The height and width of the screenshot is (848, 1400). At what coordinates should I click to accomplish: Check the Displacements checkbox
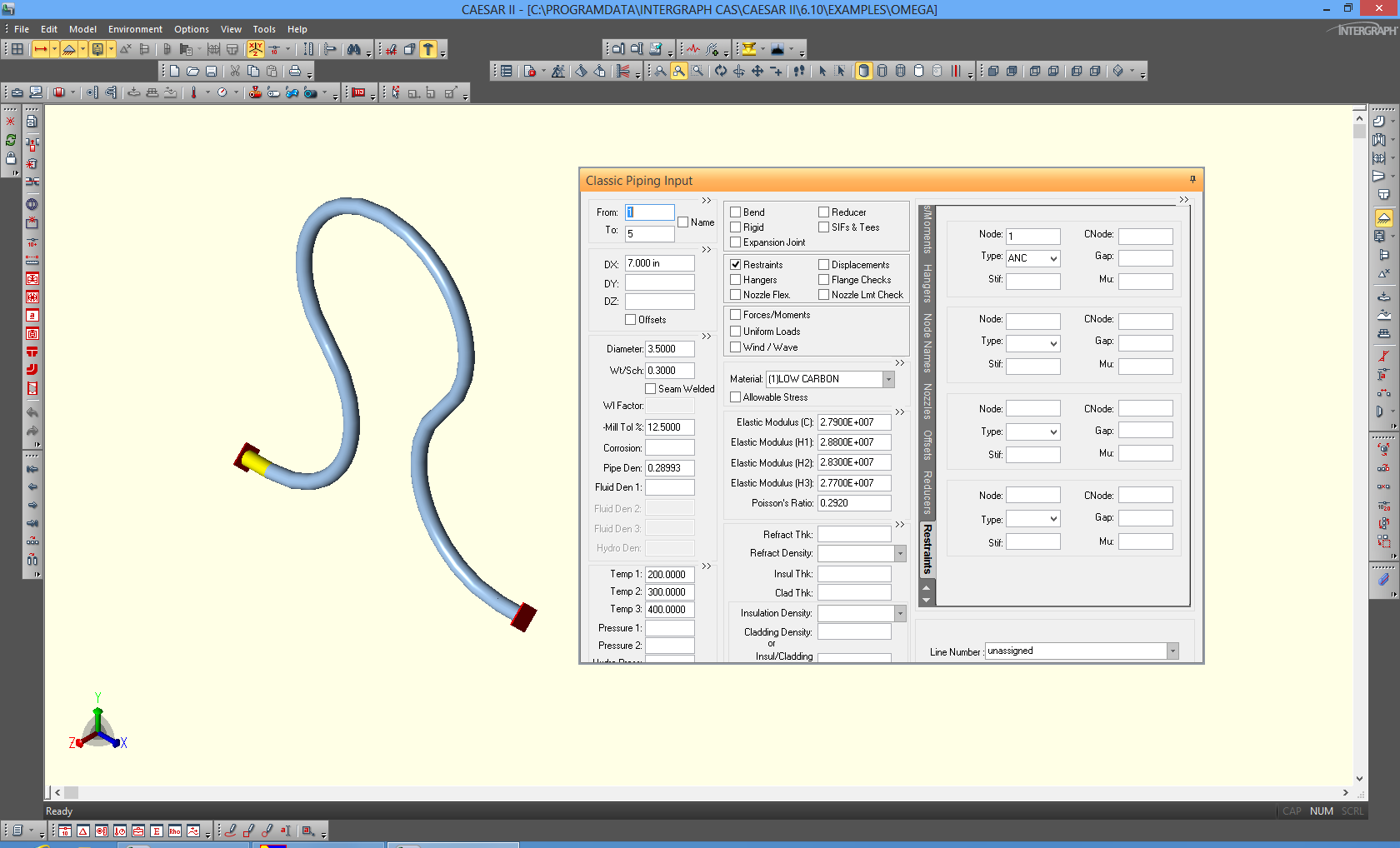tap(824, 265)
